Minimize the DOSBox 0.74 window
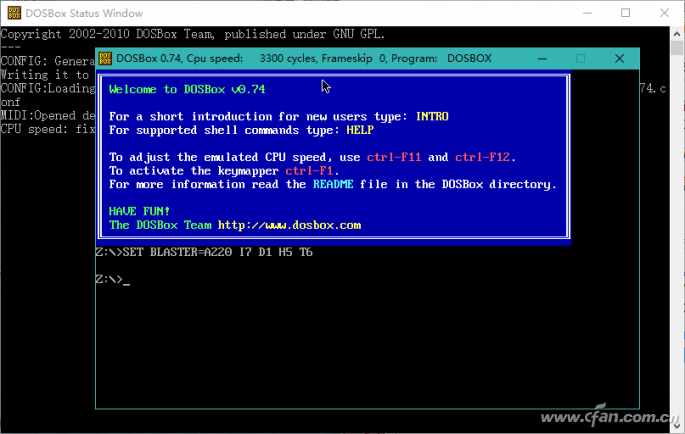 pos(542,59)
